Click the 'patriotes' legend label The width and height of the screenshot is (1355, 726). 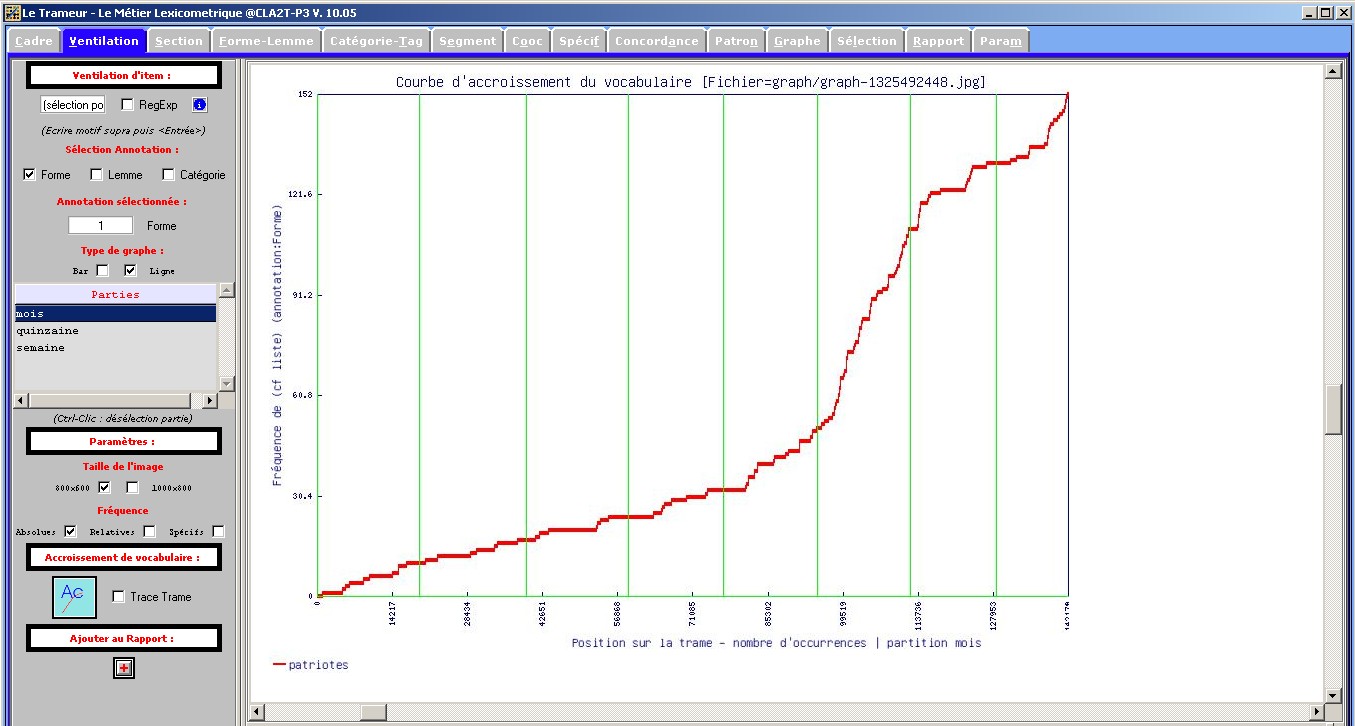pyautogui.click(x=318, y=665)
